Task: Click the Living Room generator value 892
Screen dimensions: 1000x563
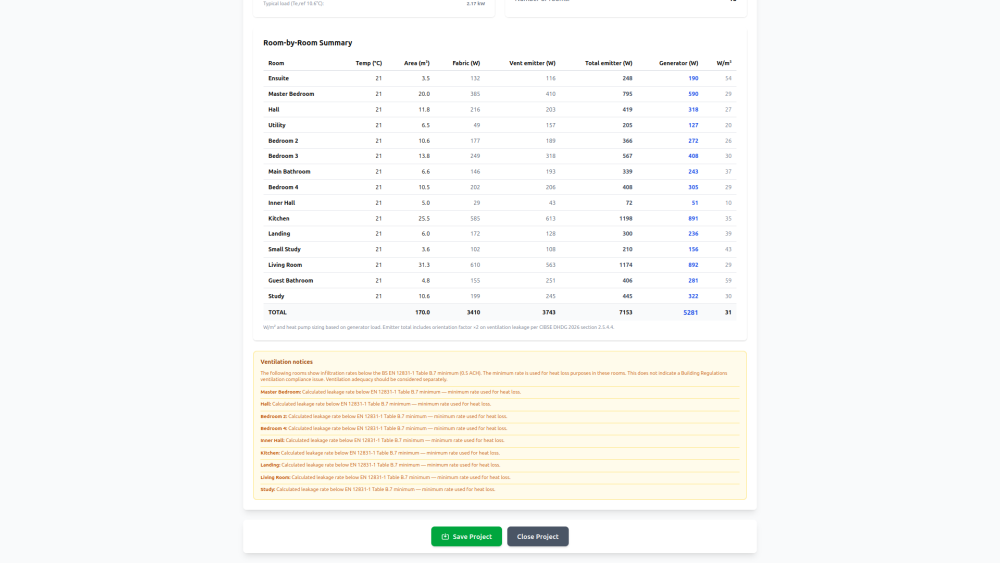Action: [693, 265]
